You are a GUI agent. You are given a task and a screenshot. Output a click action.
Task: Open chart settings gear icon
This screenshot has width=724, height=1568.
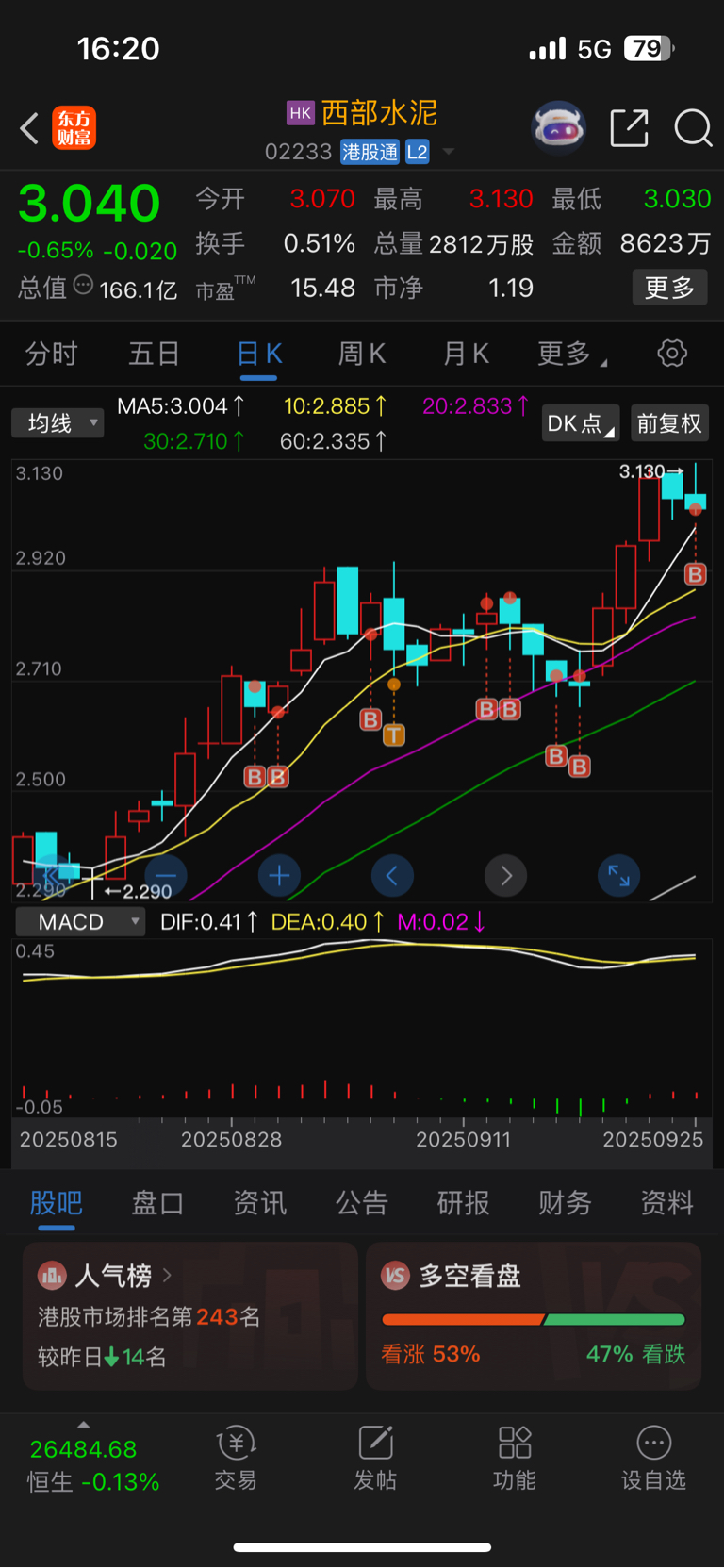click(x=672, y=354)
